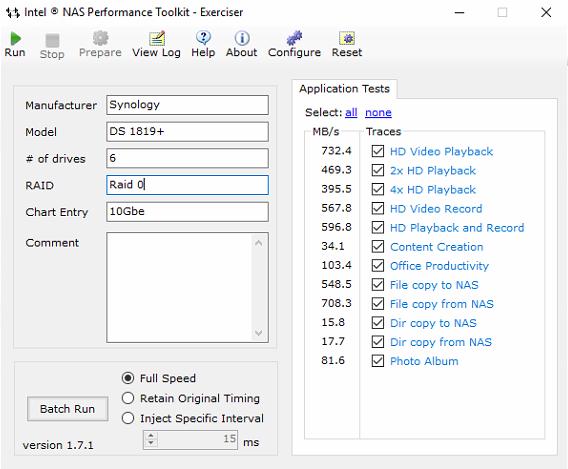Click the Photo Album trace label
568x469 pixels.
[x=424, y=361]
